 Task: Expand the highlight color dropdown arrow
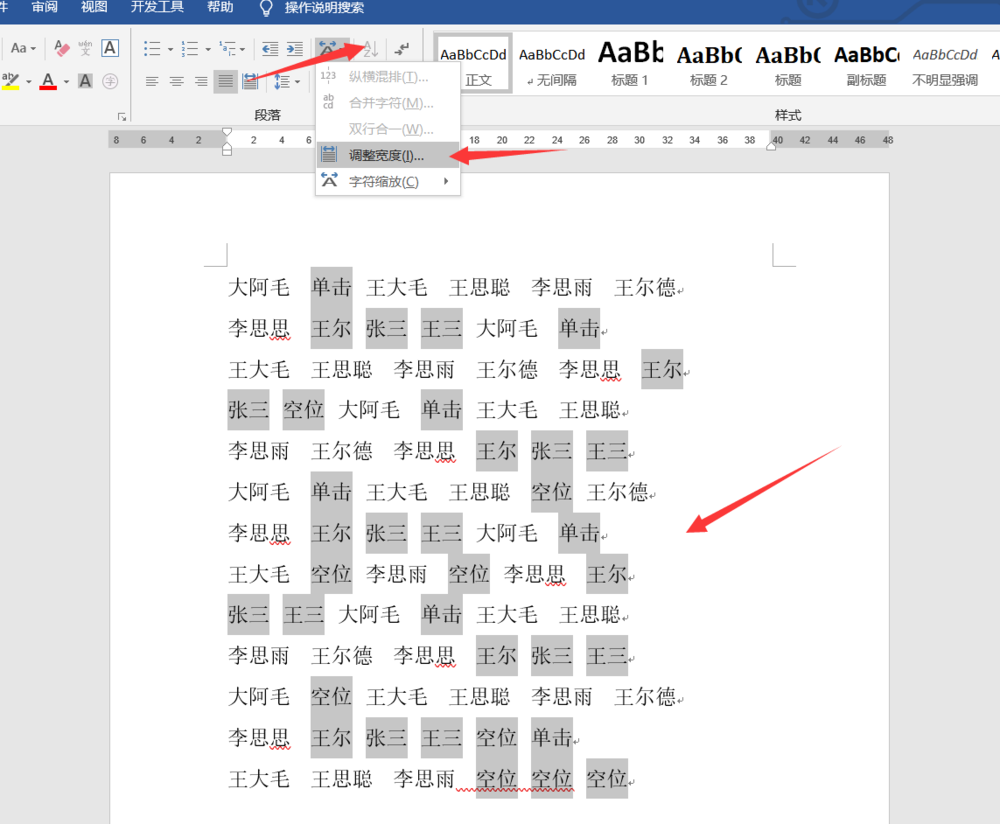click(x=29, y=82)
